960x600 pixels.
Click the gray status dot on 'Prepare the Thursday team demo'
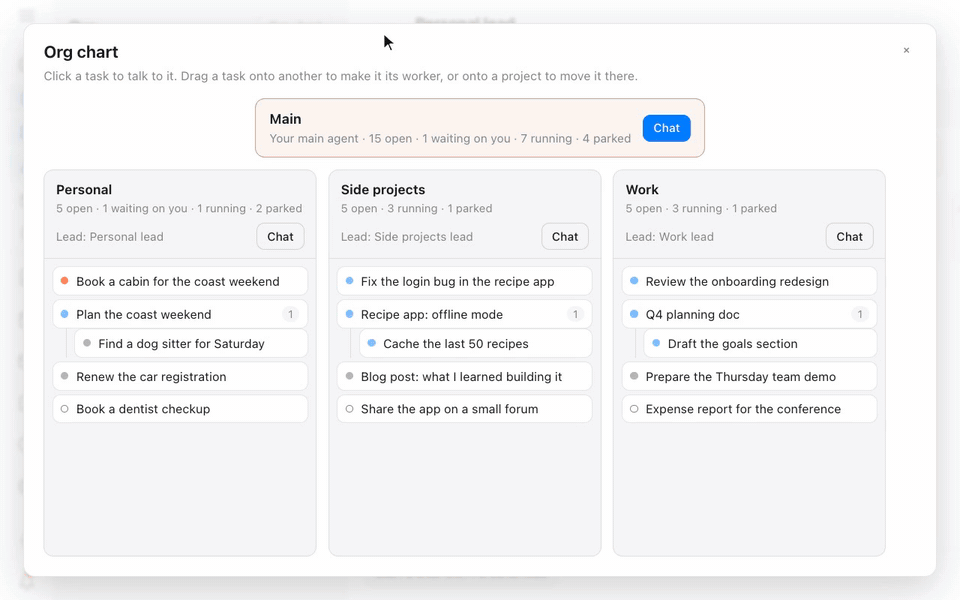tap(634, 376)
